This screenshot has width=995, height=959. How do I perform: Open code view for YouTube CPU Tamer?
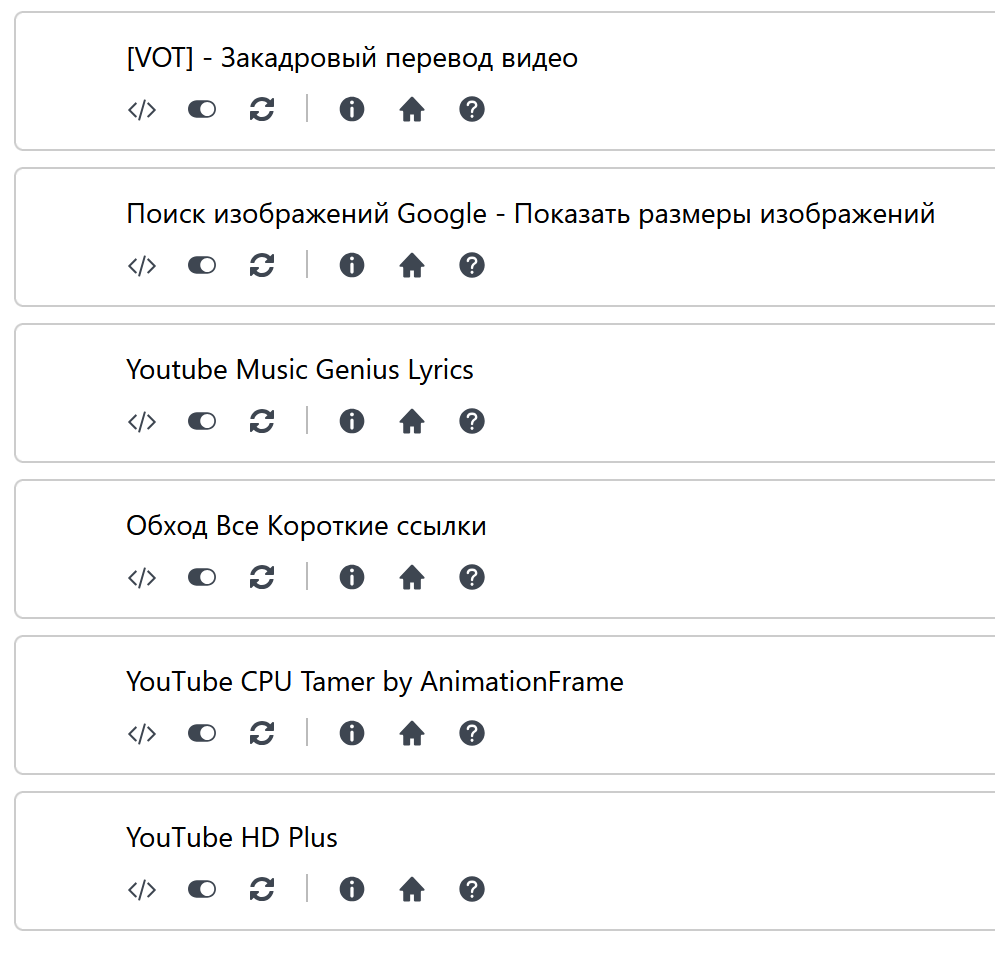coord(142,734)
